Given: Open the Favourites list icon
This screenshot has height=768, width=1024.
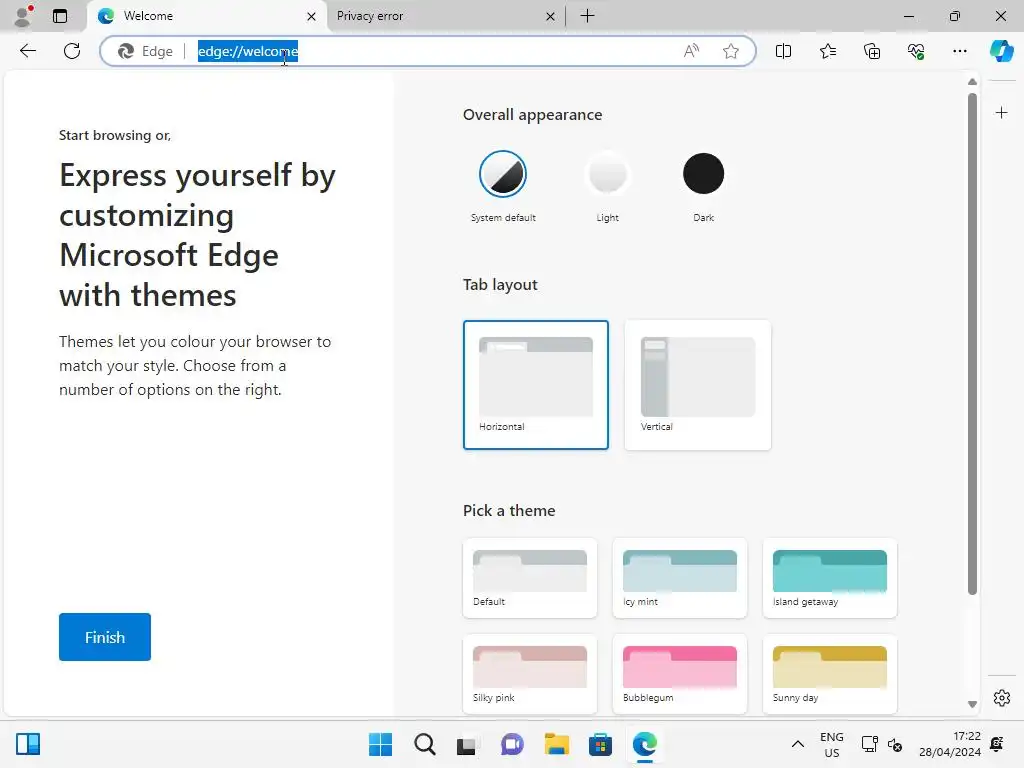Looking at the screenshot, I should tap(827, 51).
